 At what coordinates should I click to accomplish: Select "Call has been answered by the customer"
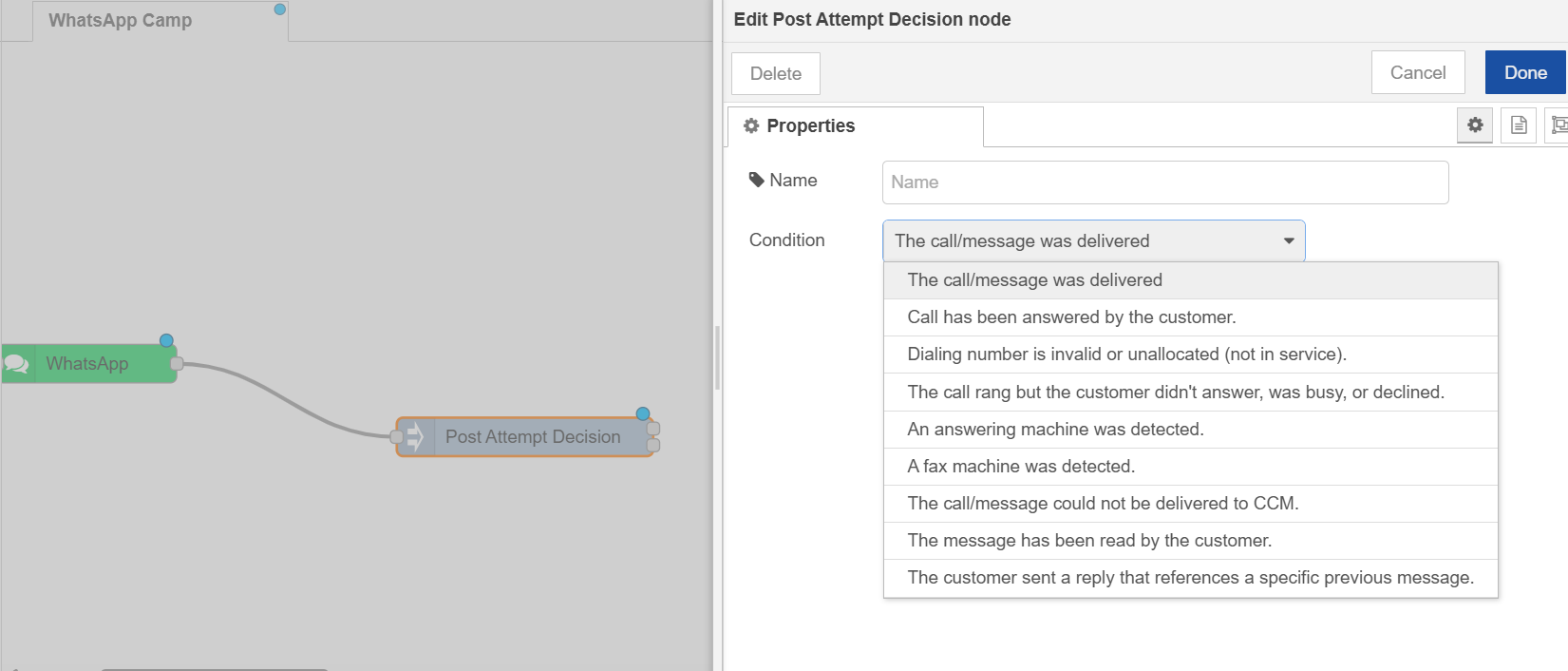click(1071, 317)
